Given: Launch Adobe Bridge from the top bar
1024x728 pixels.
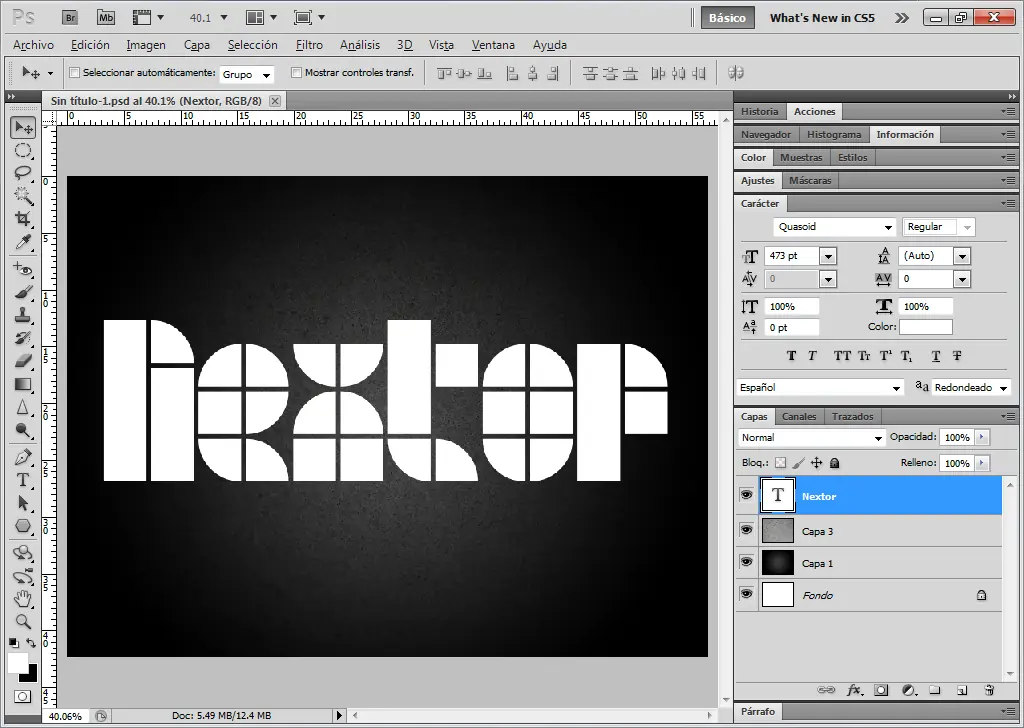Looking at the screenshot, I should click(x=69, y=17).
